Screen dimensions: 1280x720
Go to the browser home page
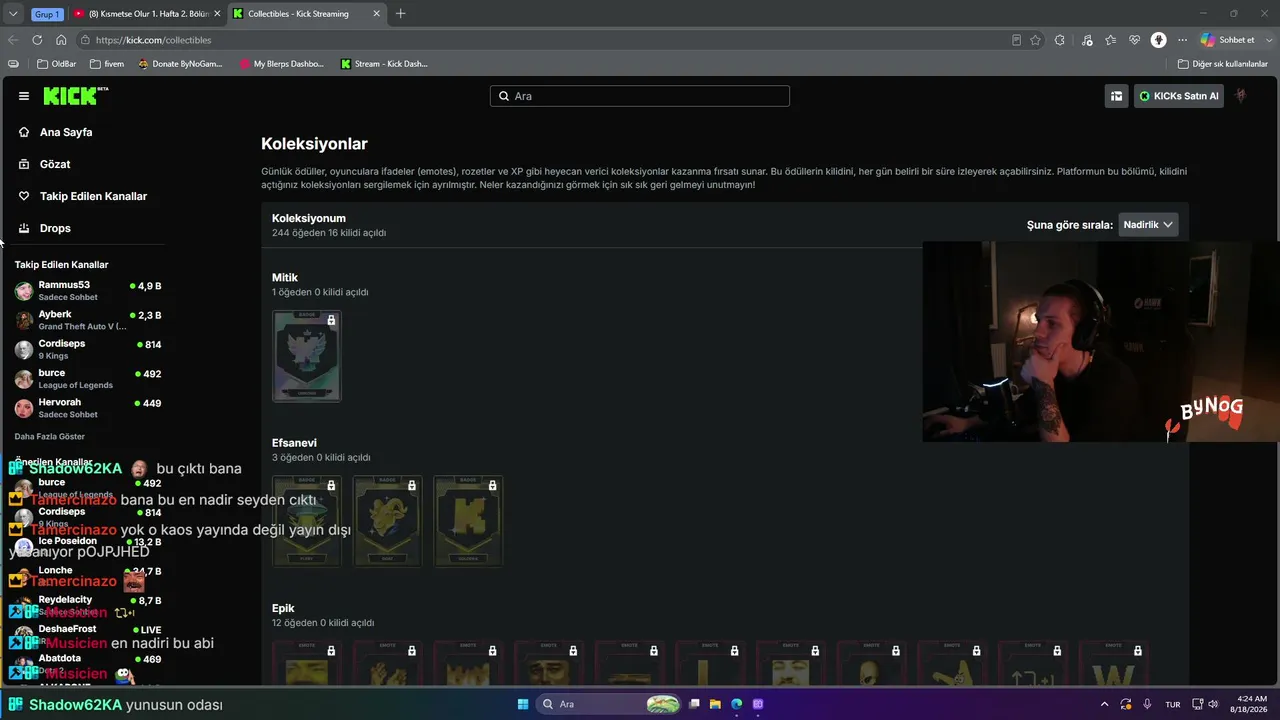[61, 40]
